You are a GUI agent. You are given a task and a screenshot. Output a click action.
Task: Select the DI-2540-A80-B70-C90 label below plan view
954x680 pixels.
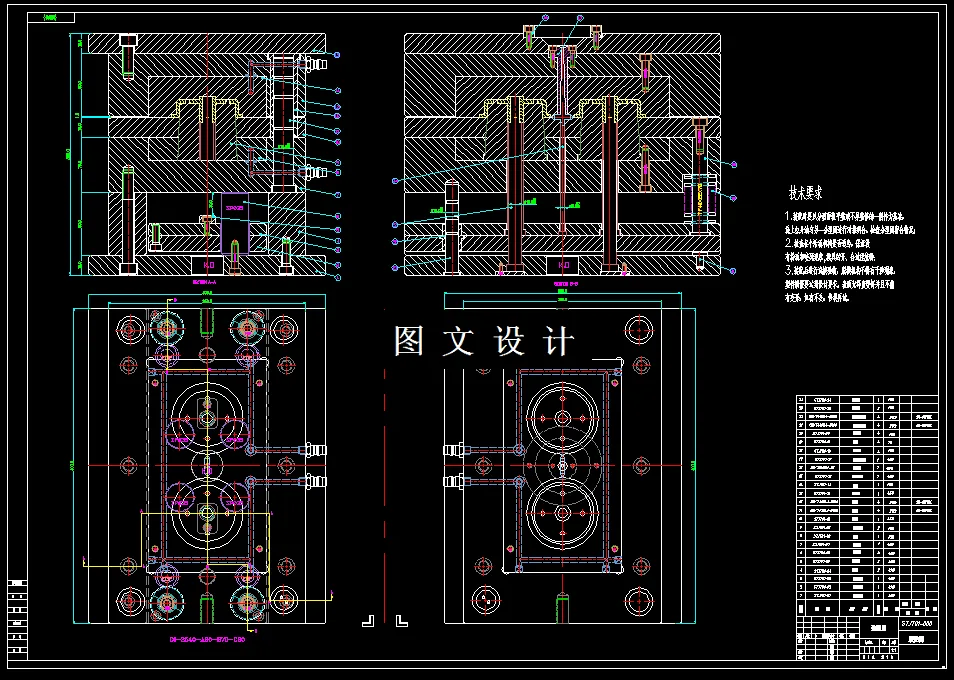[x=207, y=640]
